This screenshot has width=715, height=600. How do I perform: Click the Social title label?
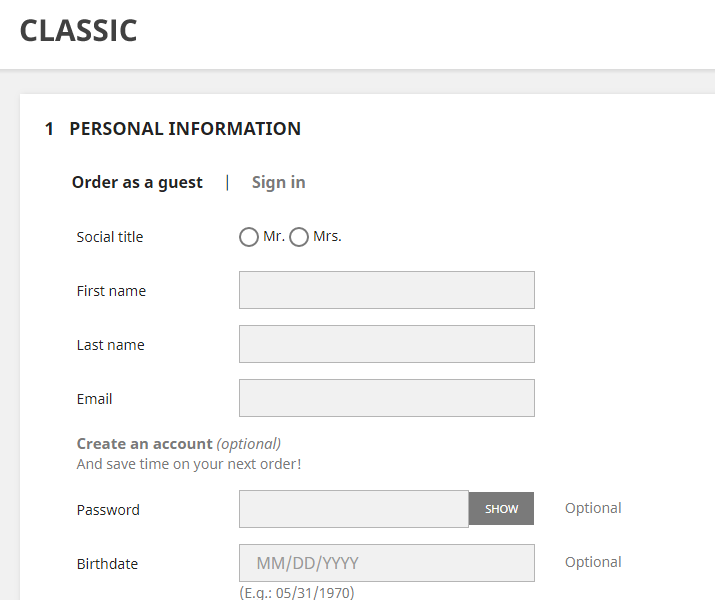pyautogui.click(x=110, y=237)
